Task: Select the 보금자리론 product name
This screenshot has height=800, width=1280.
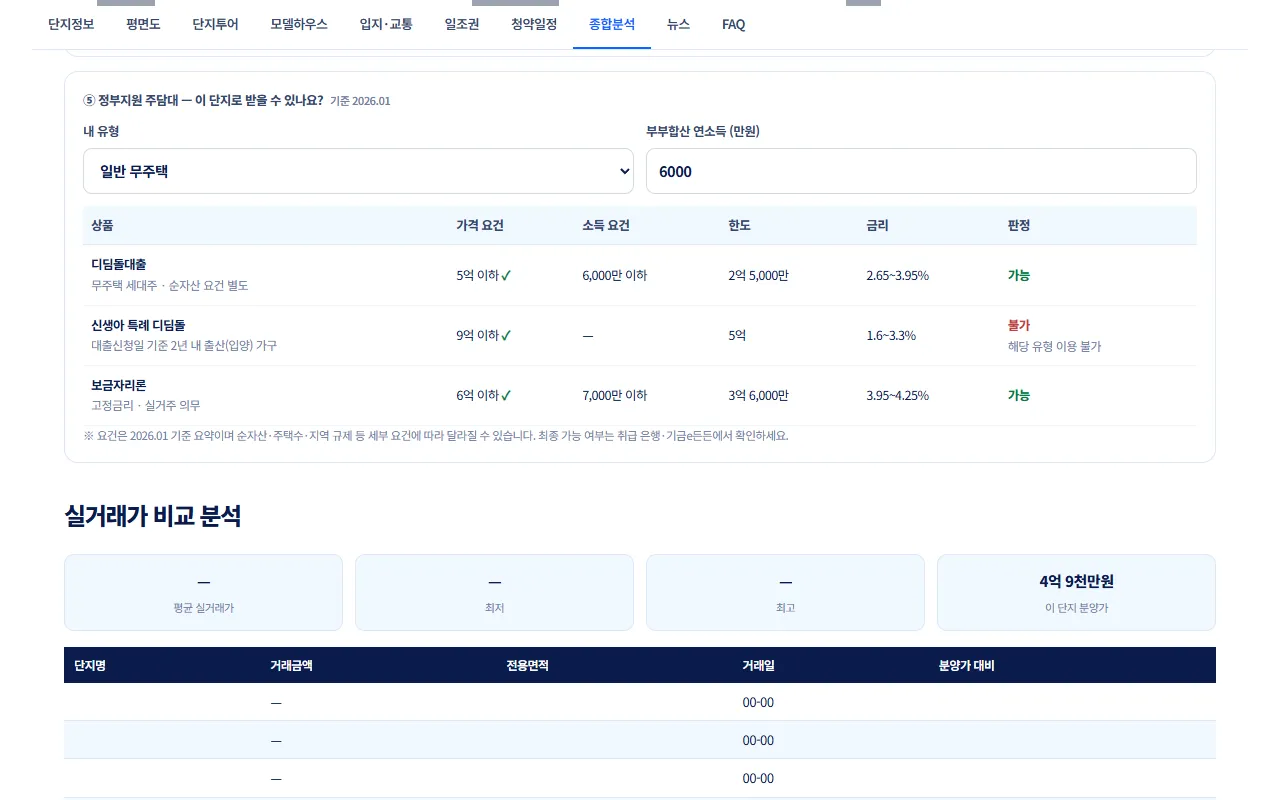Action: coord(119,385)
